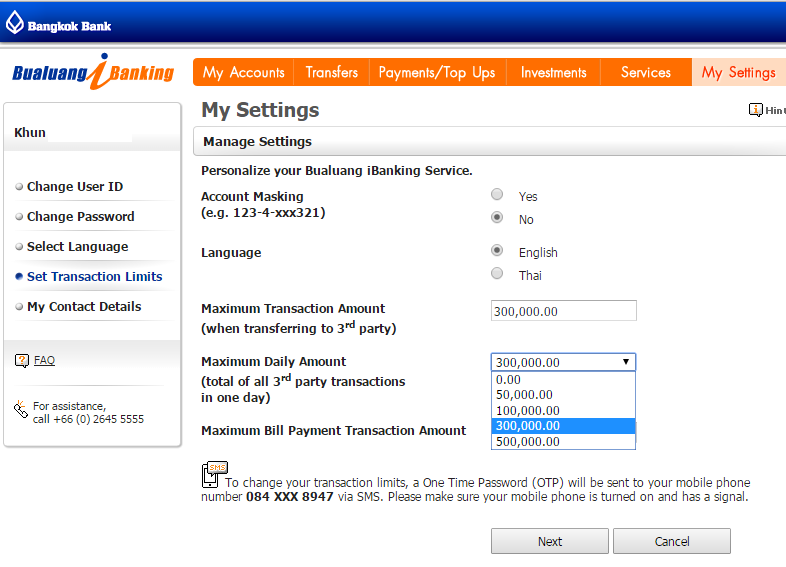Click the Cancel button
Image resolution: width=786 pixels, height=567 pixels.
pos(672,541)
